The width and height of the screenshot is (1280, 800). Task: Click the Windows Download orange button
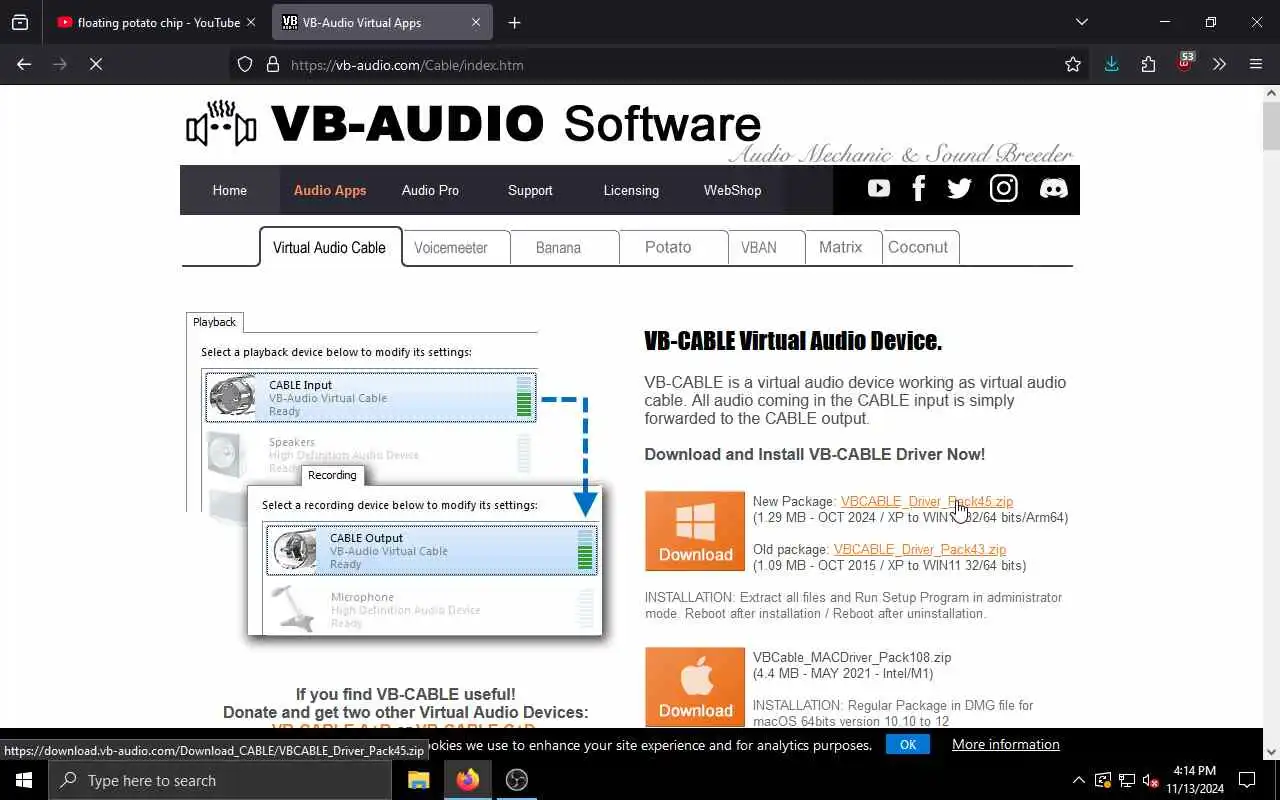tap(695, 531)
